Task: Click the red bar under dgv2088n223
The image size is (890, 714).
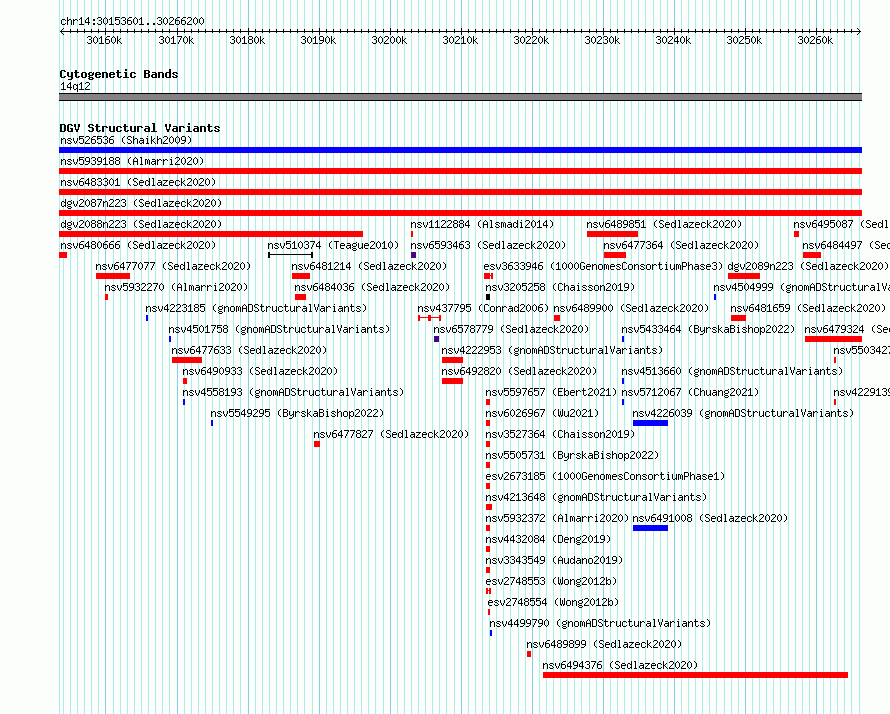Action: pos(211,234)
